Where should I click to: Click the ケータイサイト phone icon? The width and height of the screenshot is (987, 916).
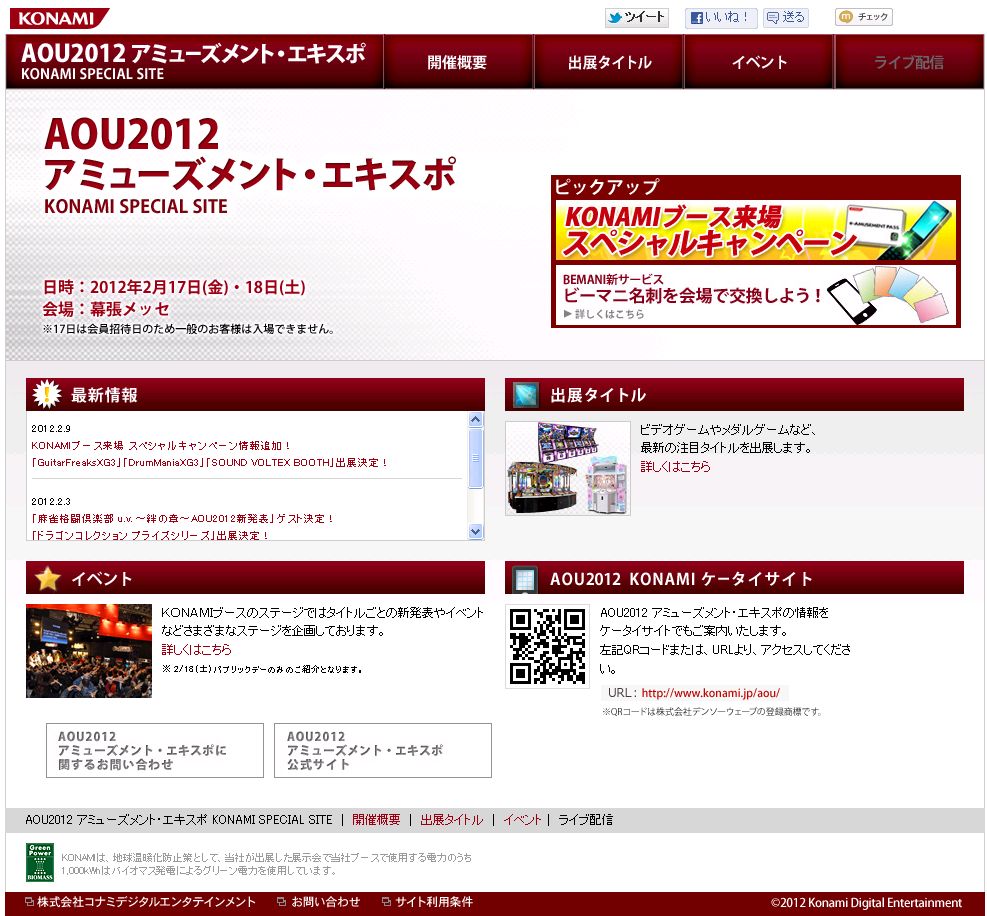[525, 579]
